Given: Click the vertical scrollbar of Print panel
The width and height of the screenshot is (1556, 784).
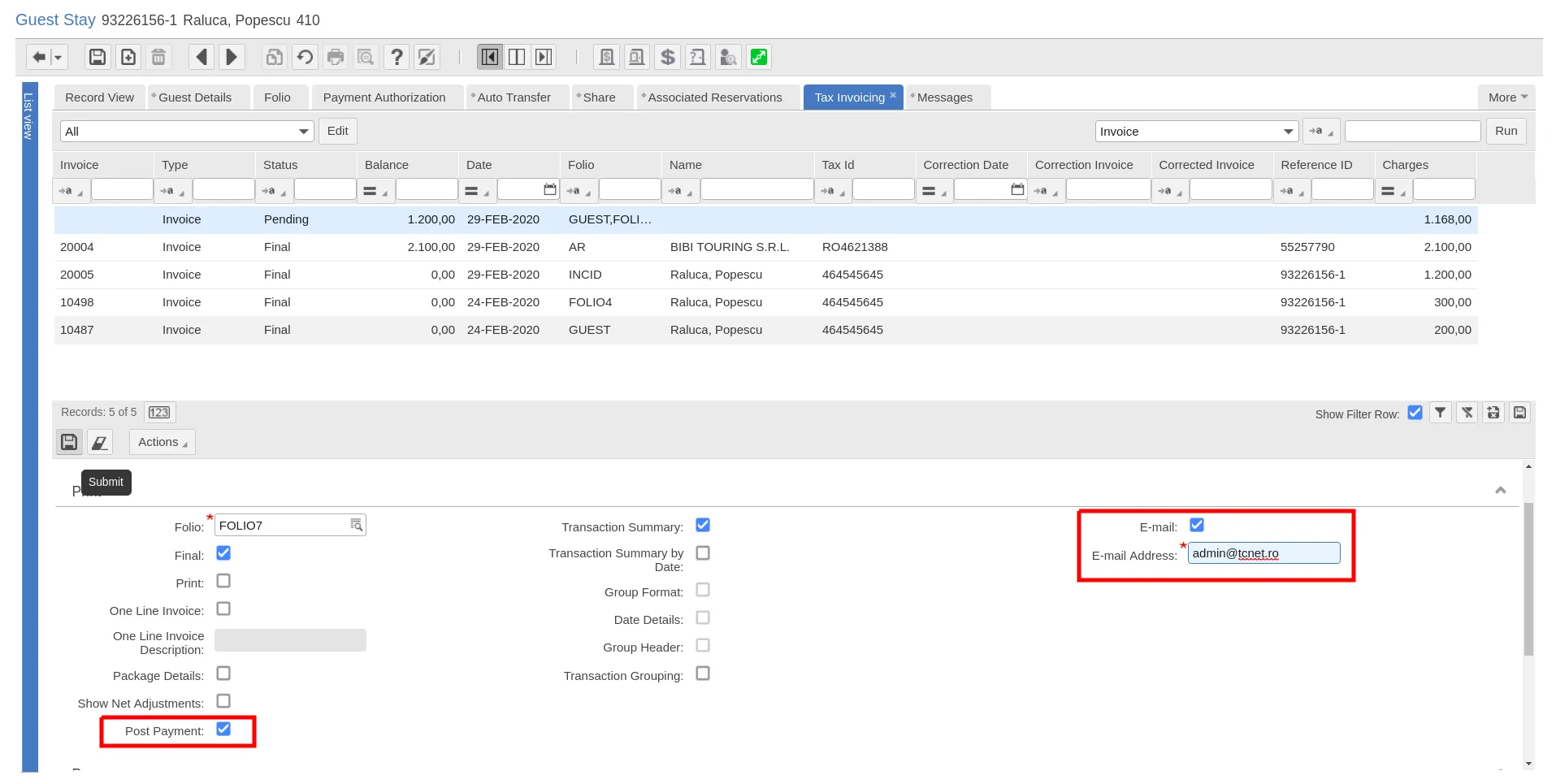Looking at the screenshot, I should click(1528, 578).
